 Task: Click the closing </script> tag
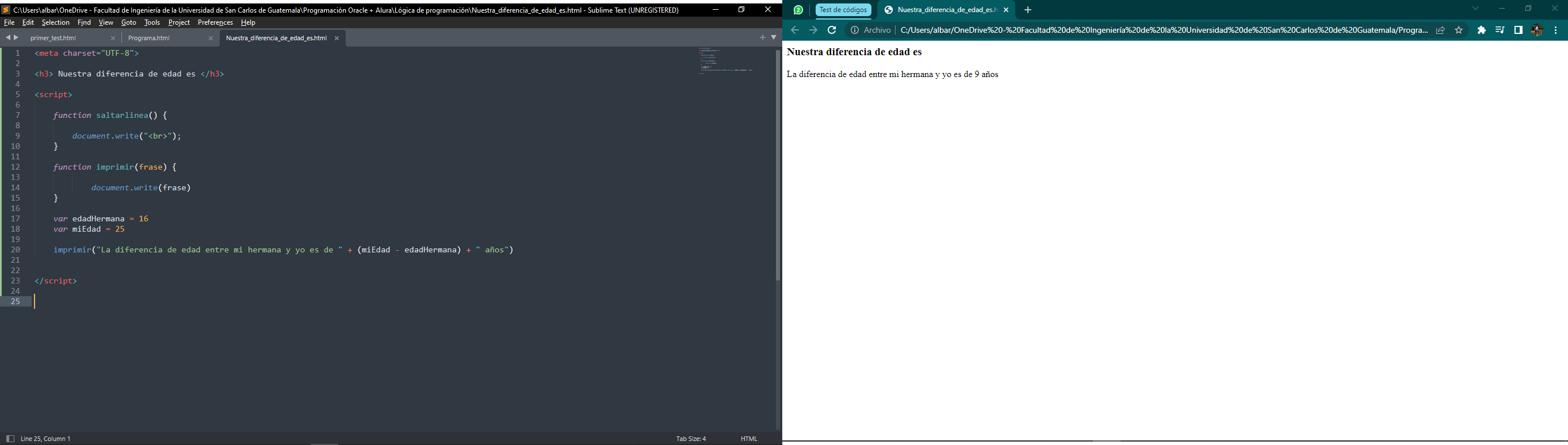56,281
